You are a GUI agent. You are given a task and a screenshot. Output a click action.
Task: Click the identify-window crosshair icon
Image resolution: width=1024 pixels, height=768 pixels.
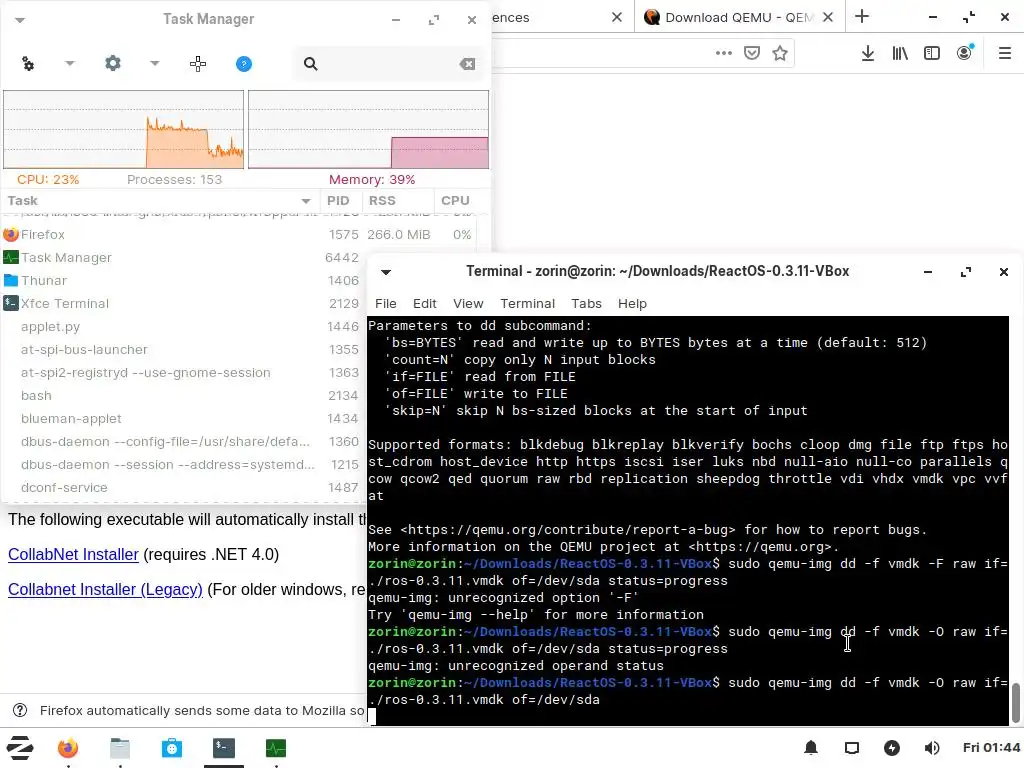pyautogui.click(x=198, y=63)
